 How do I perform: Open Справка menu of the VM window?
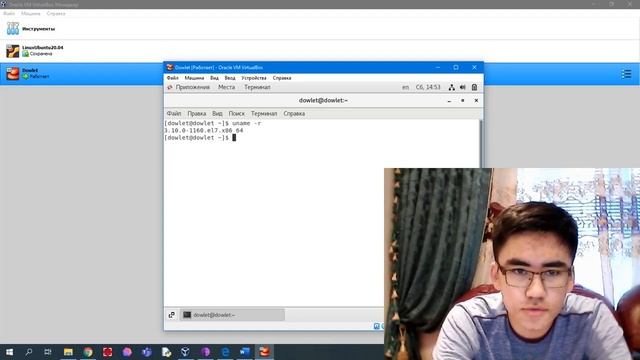click(282, 78)
